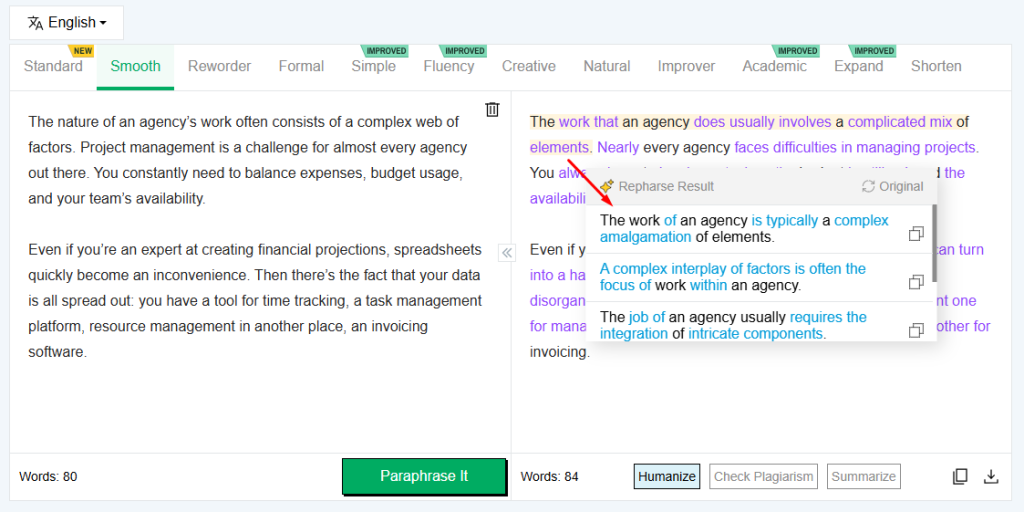Screen dimensions: 1024x512
Task: Copy the first rephrase result
Action: tap(915, 234)
